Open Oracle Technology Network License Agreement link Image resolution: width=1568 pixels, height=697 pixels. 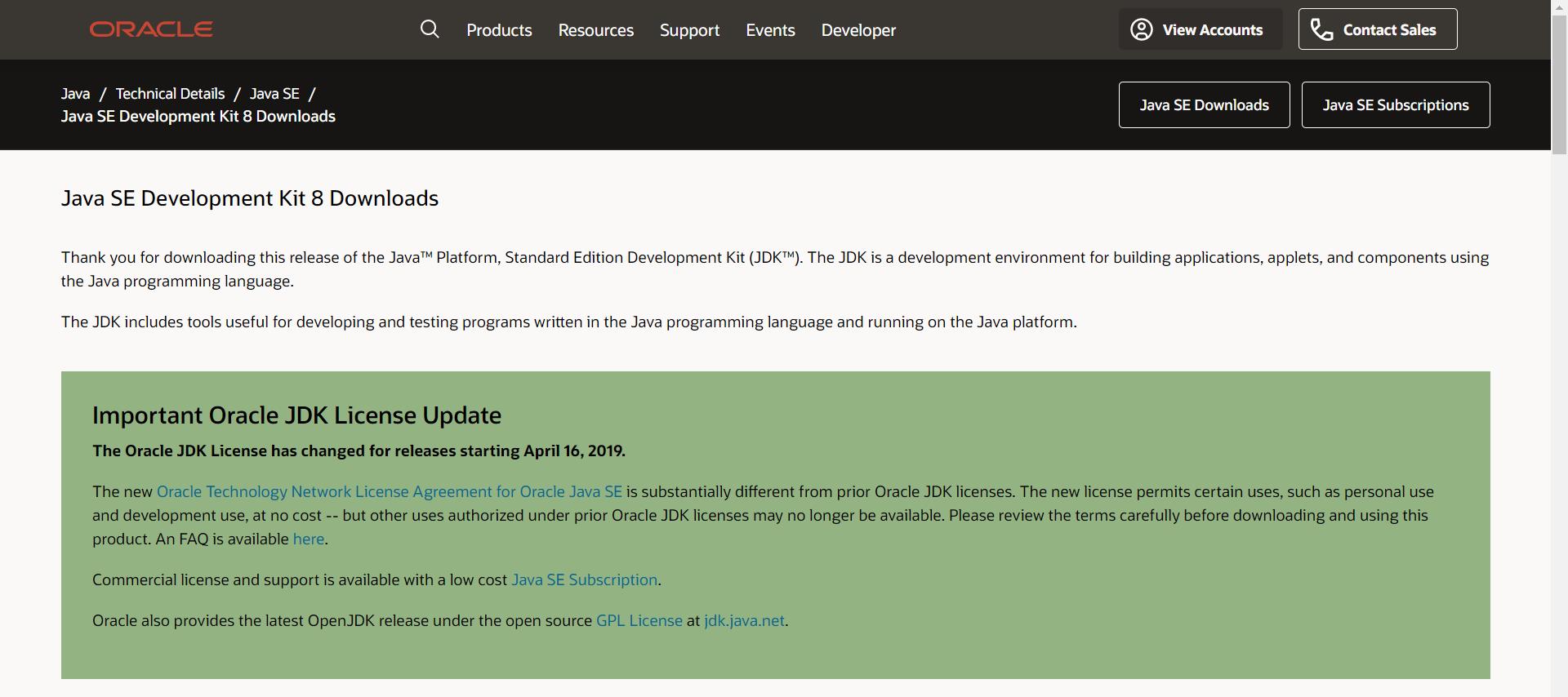[390, 491]
